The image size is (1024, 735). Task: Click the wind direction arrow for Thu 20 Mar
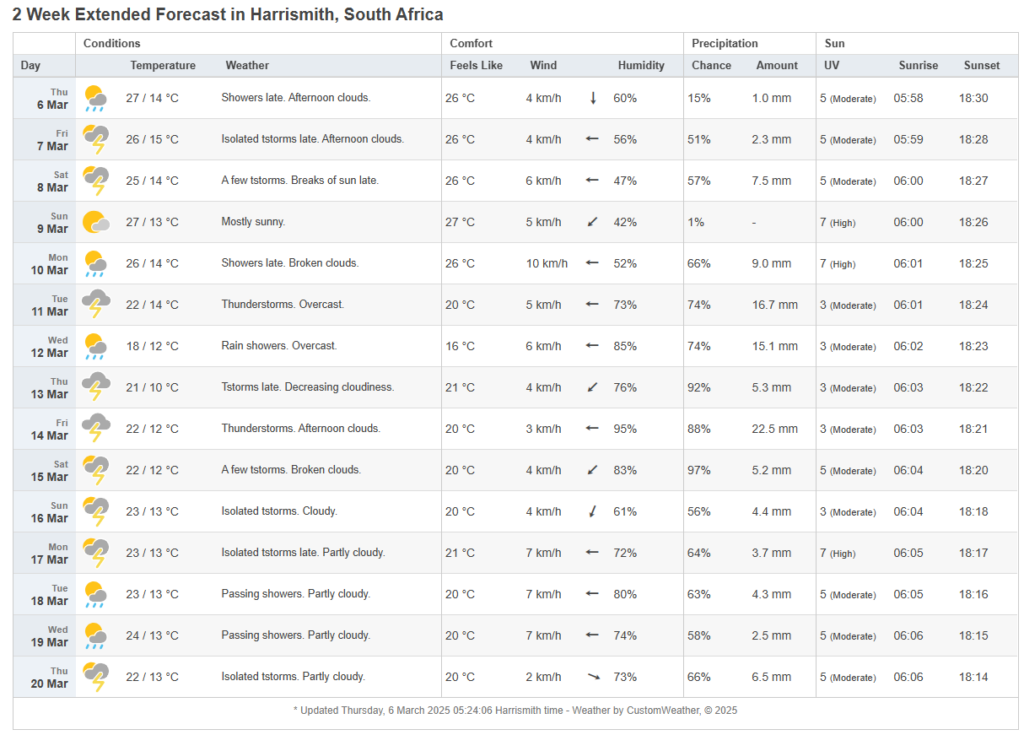(593, 677)
